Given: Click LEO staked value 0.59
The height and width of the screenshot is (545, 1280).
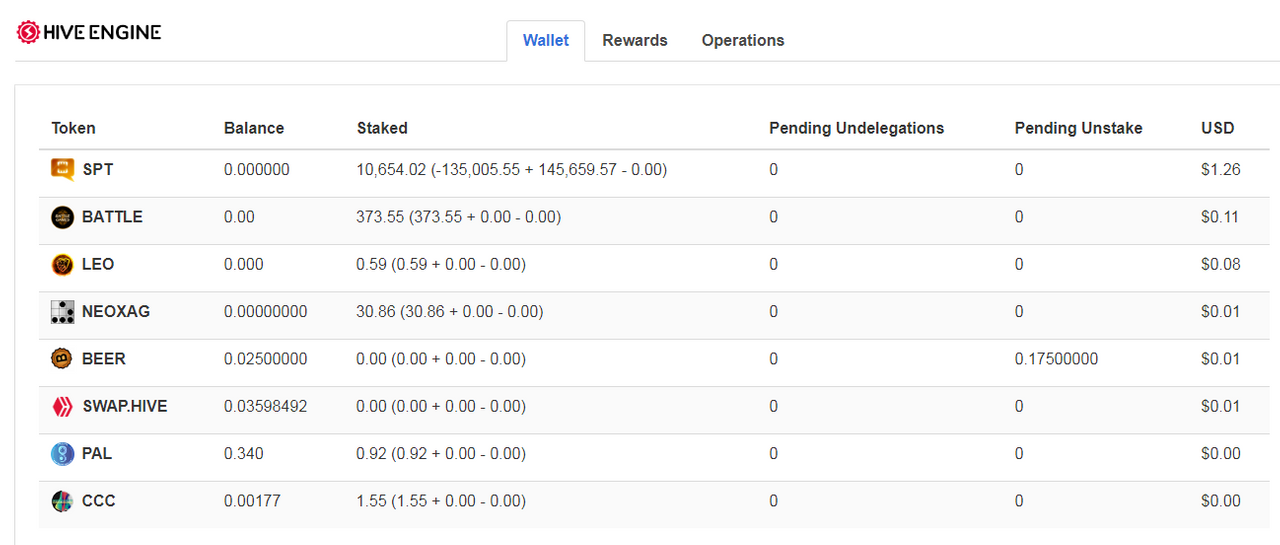Looking at the screenshot, I should point(370,264).
